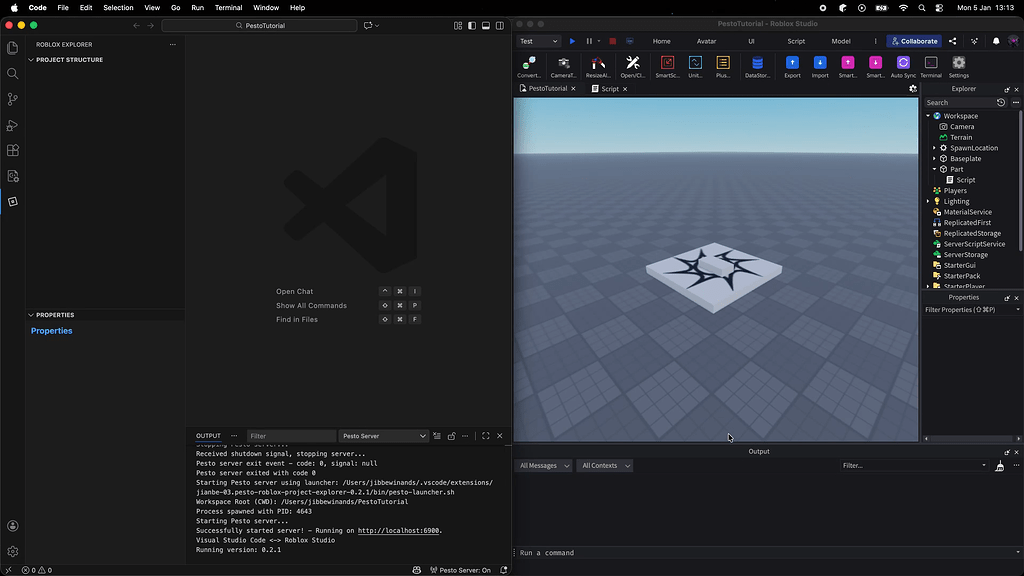1024x576 pixels.
Task: Open the Test mode dropdown in Roblox Studio
Action: tap(537, 41)
